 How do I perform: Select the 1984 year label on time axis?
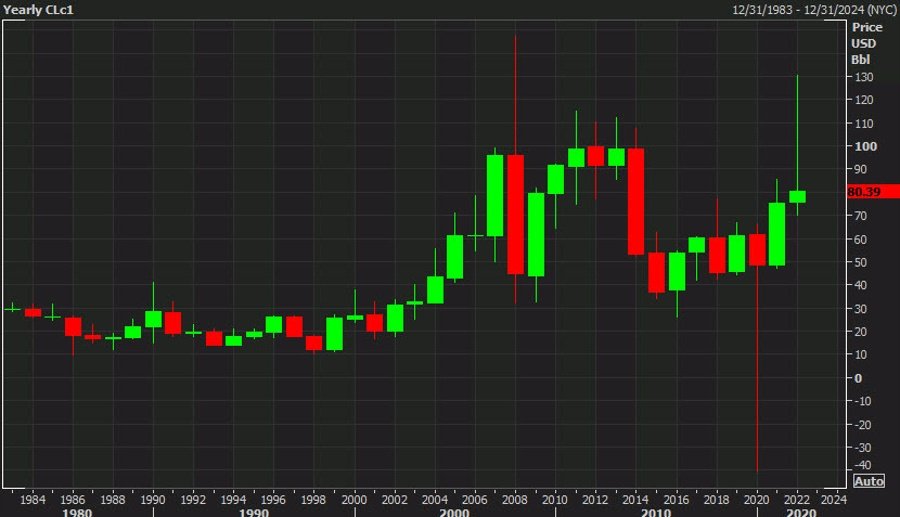tap(32, 498)
